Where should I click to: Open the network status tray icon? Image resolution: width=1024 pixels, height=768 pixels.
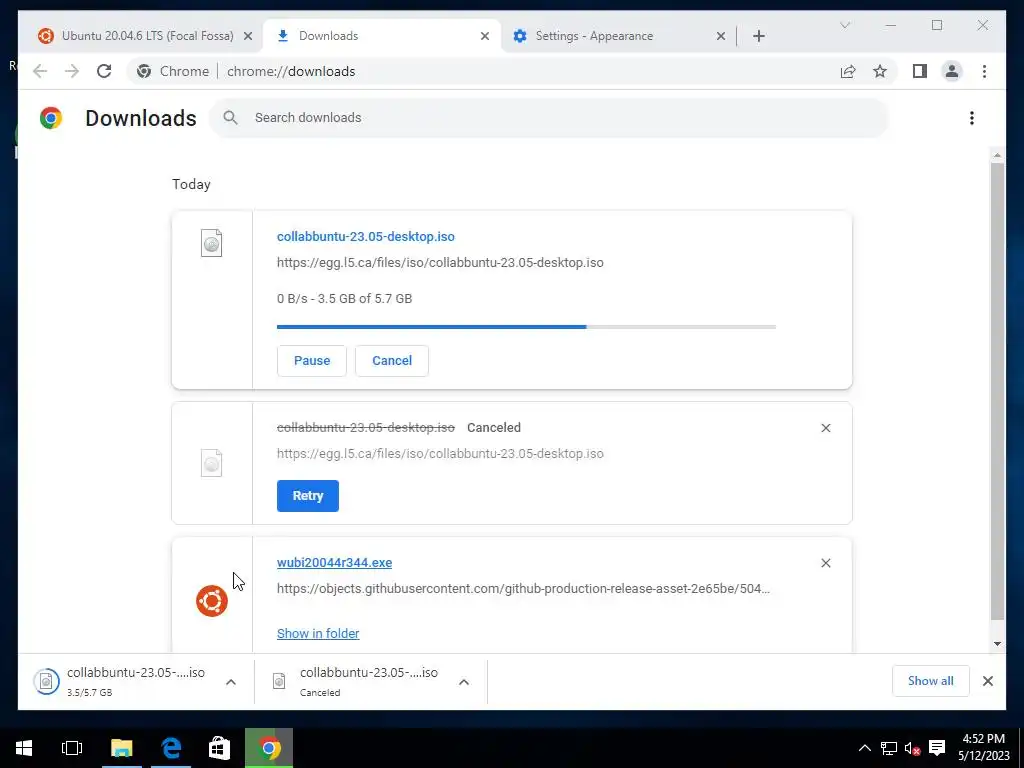(889, 748)
